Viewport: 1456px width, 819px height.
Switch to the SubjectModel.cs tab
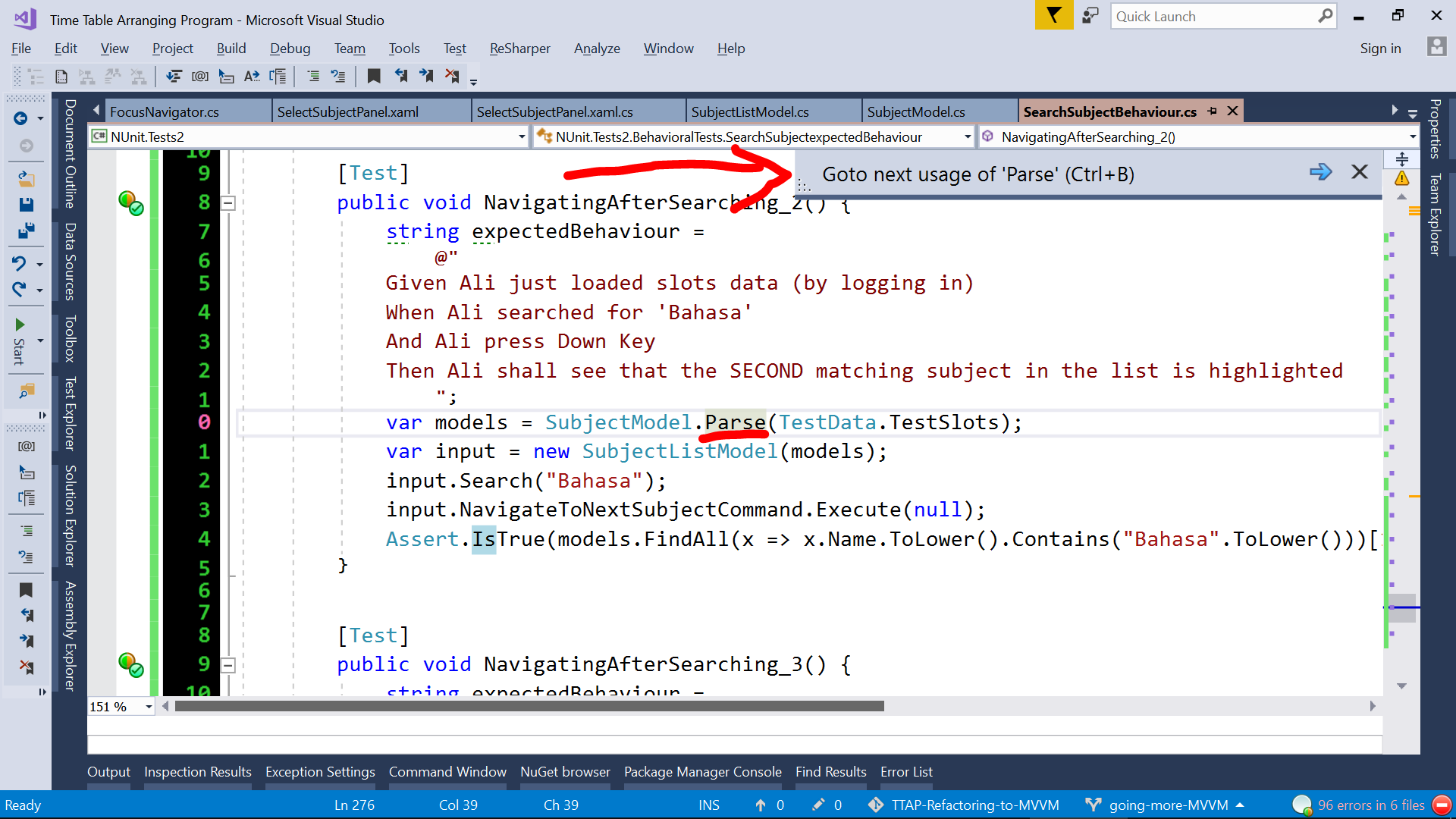(916, 111)
